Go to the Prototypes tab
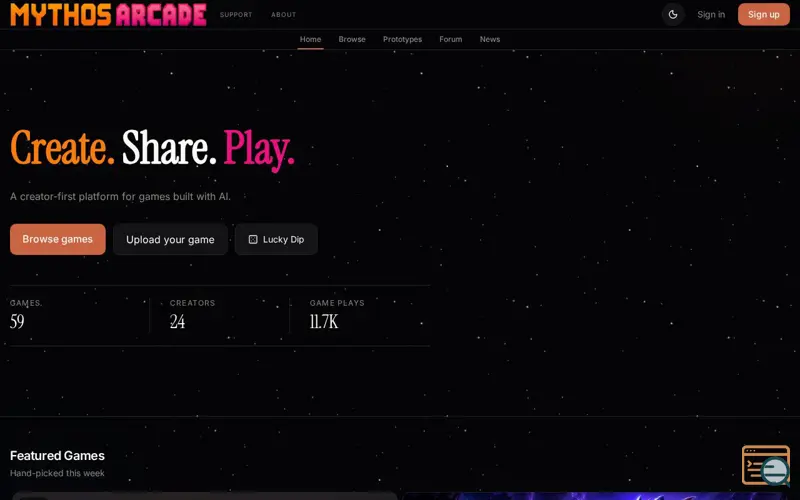This screenshot has height=500, width=800. (x=402, y=39)
